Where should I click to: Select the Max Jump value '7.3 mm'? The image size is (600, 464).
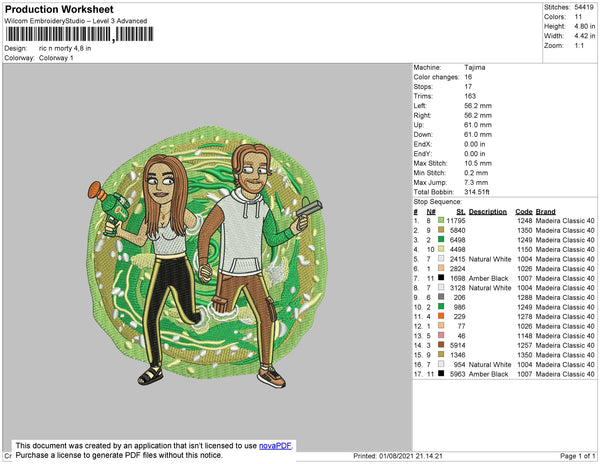pyautogui.click(x=476, y=182)
